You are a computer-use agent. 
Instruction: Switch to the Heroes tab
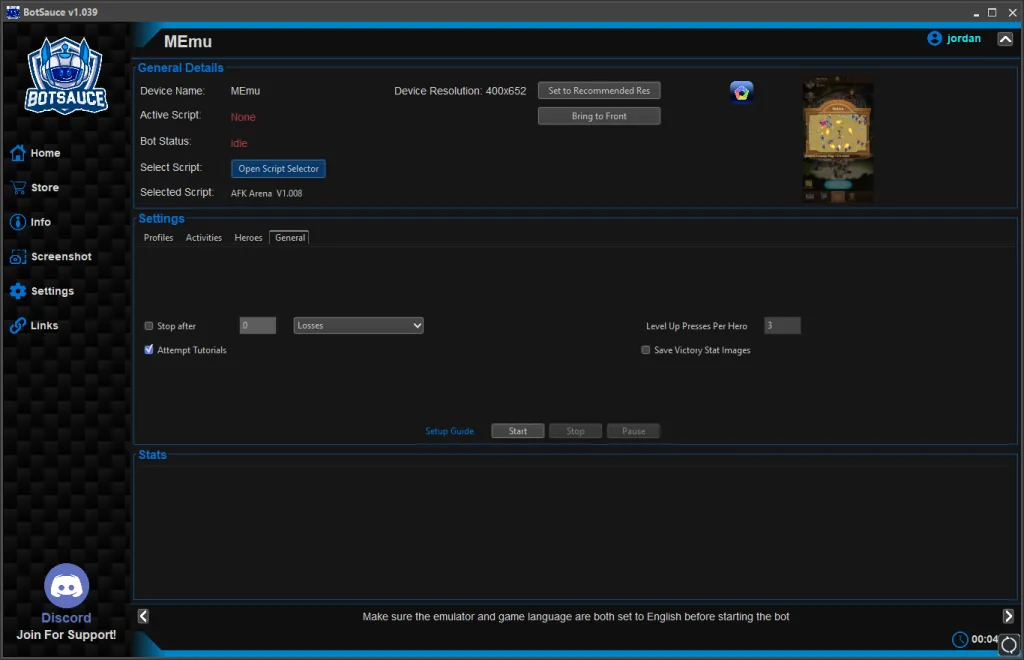coord(248,238)
